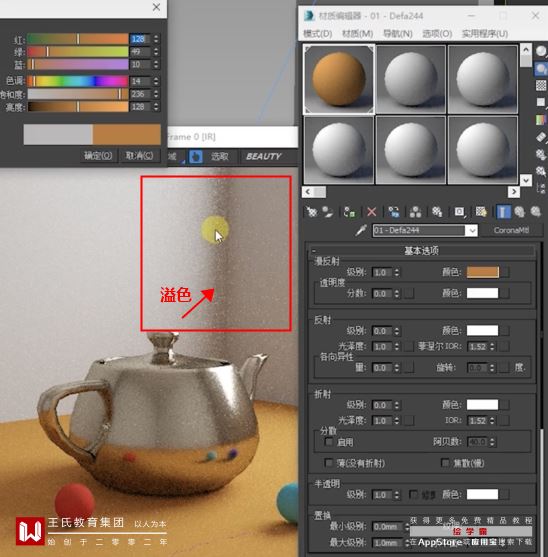
Task: Open the Material ID Channel icon
Action: point(459,212)
